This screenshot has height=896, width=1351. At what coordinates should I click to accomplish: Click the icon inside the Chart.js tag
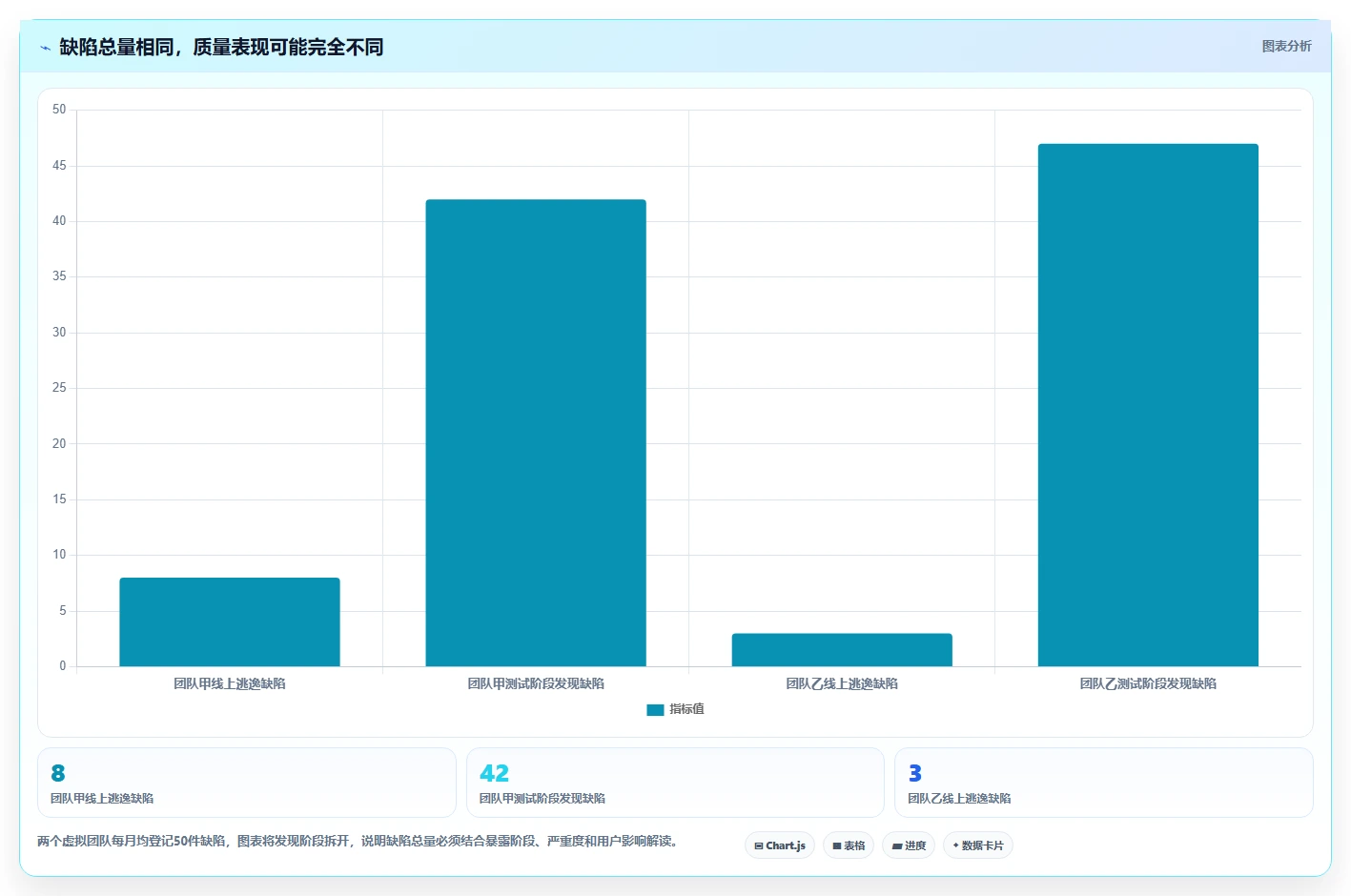759,845
